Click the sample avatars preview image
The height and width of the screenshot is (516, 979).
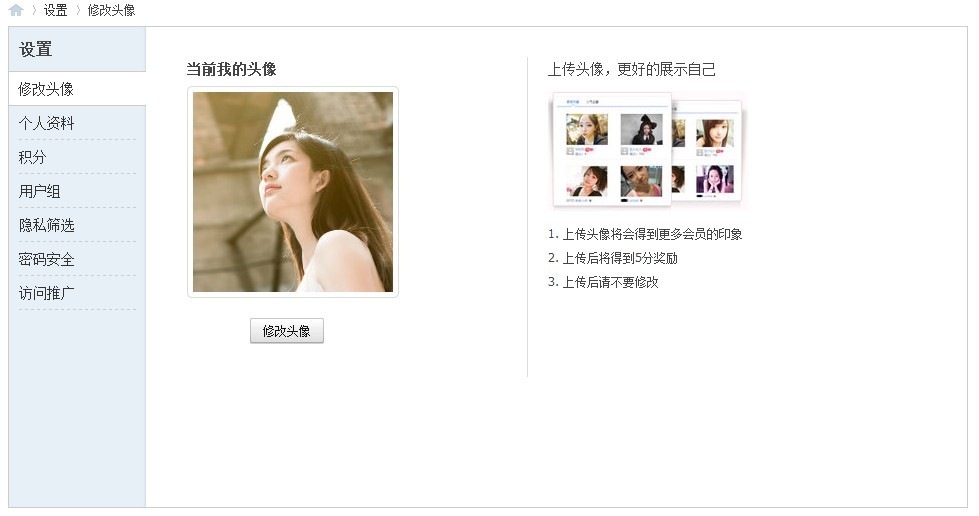point(647,150)
